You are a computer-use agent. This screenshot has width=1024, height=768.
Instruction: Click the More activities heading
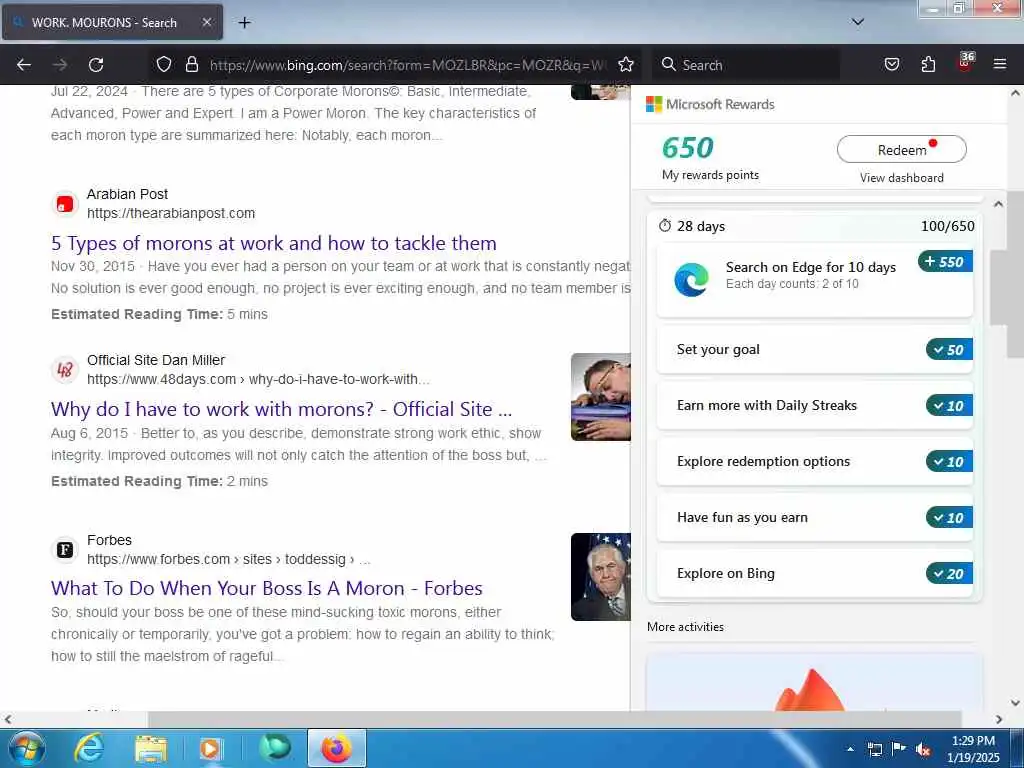[x=685, y=627]
